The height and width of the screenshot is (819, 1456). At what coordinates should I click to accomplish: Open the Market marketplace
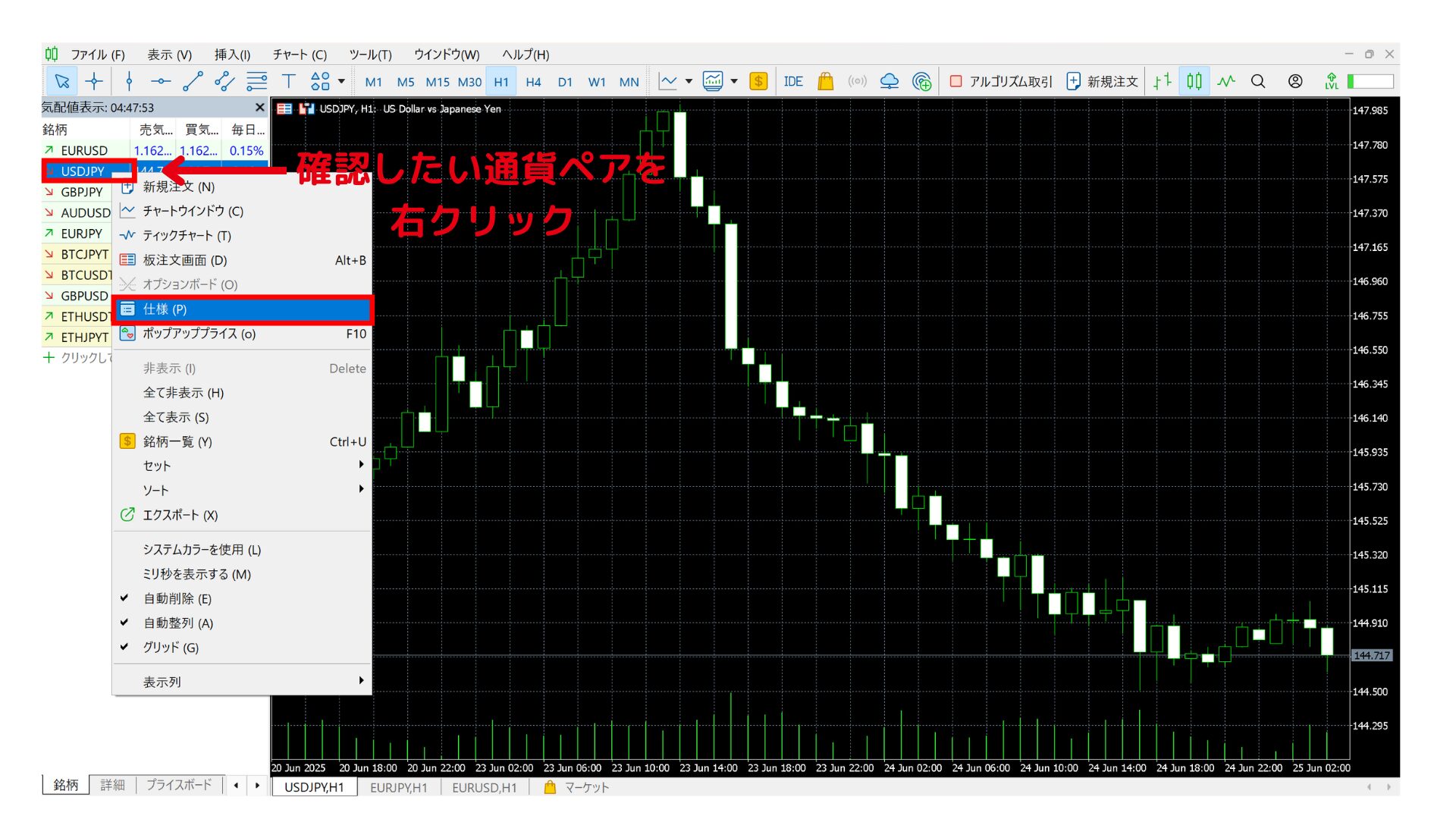click(x=825, y=81)
